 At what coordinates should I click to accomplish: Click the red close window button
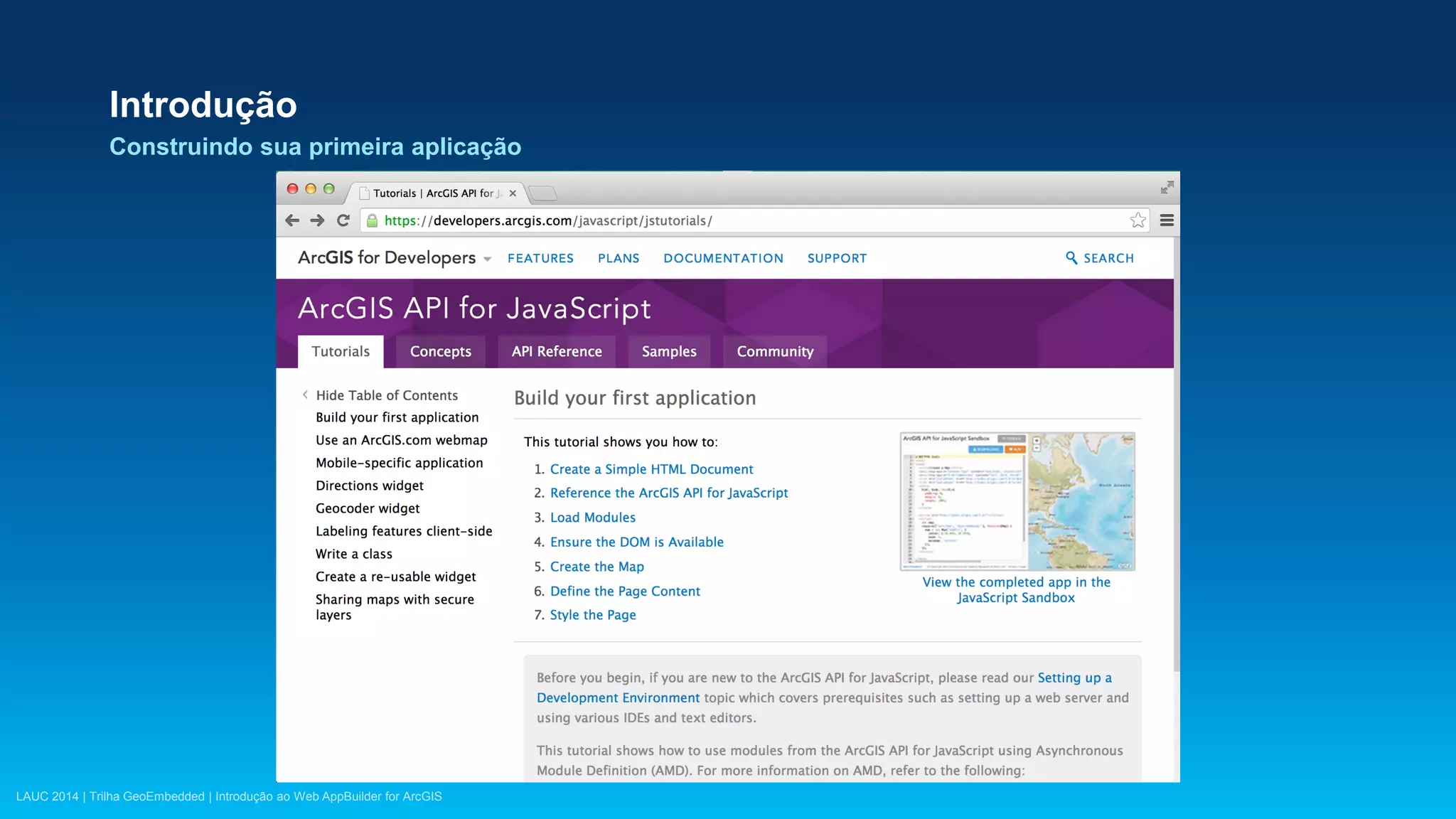[x=292, y=188]
